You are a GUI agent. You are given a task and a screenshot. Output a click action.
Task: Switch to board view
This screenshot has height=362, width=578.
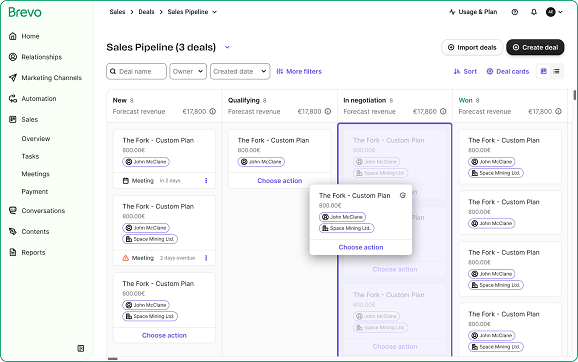pos(543,71)
